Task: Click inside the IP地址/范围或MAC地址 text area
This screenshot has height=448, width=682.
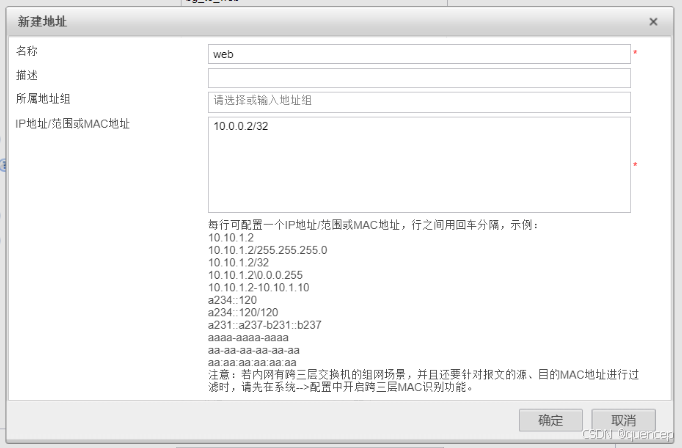Action: pos(419,164)
